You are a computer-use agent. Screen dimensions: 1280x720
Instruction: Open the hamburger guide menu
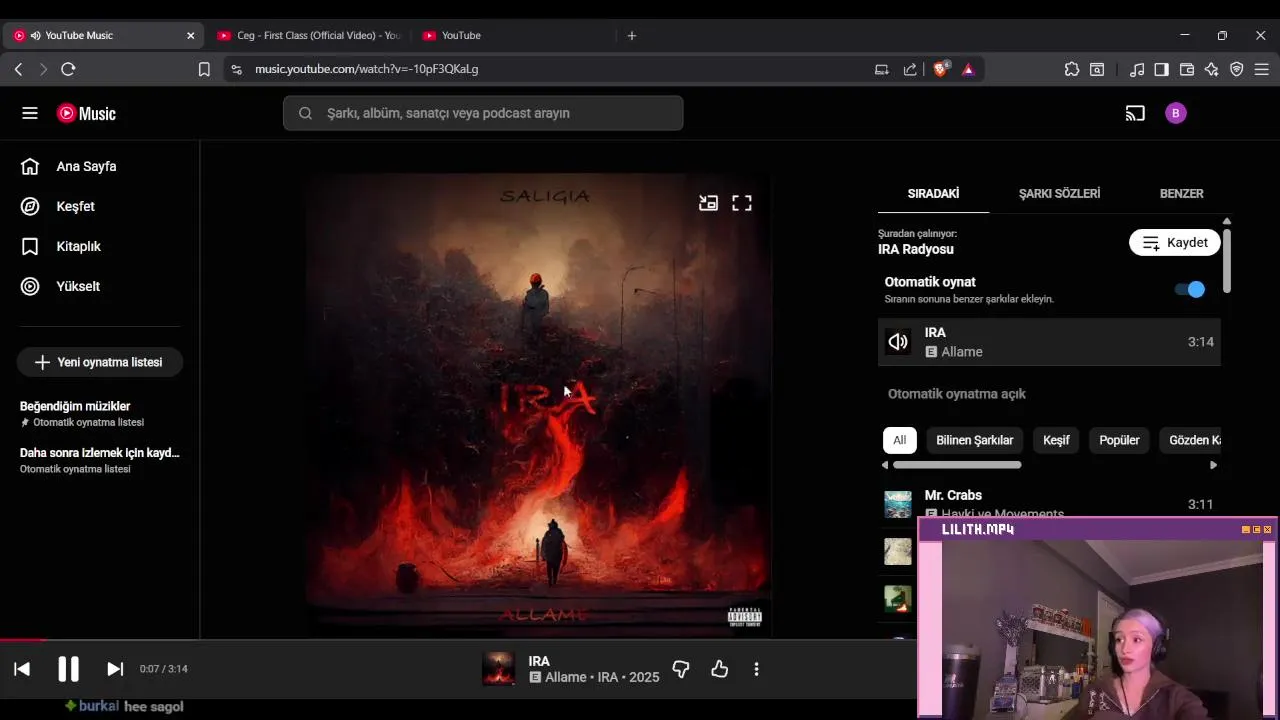(30, 113)
